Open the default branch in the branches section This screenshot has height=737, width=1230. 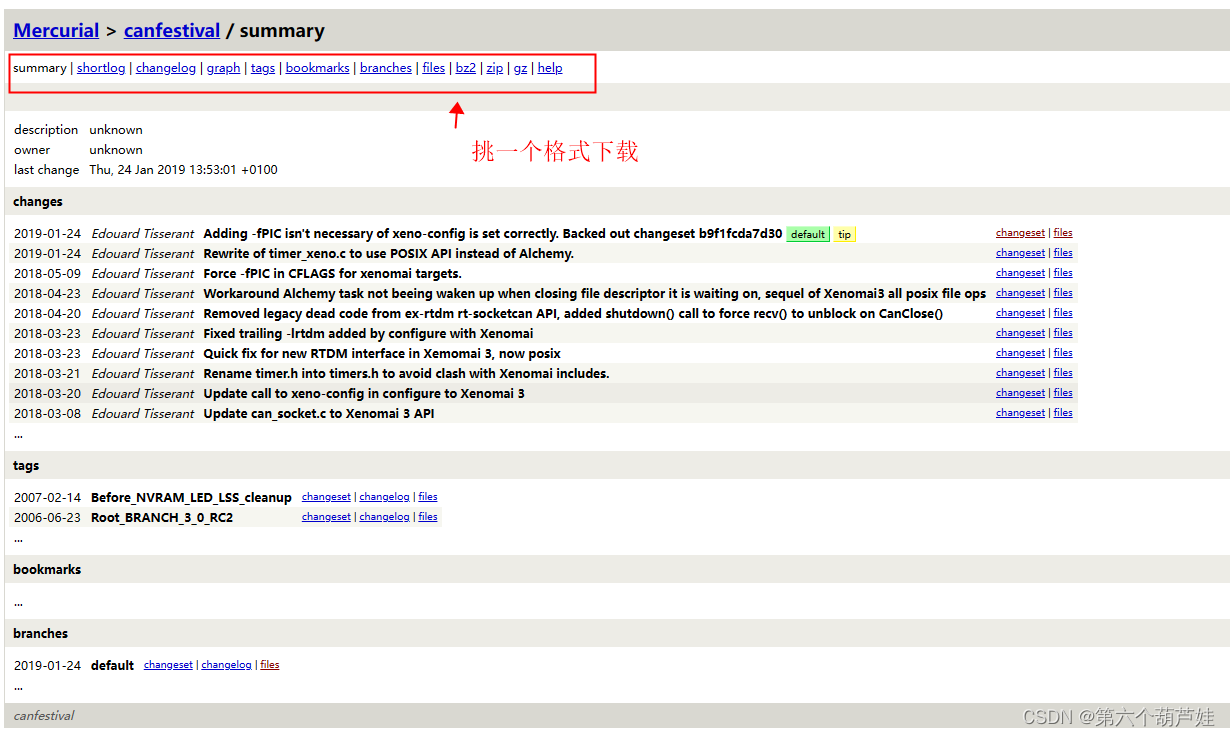(x=112, y=666)
